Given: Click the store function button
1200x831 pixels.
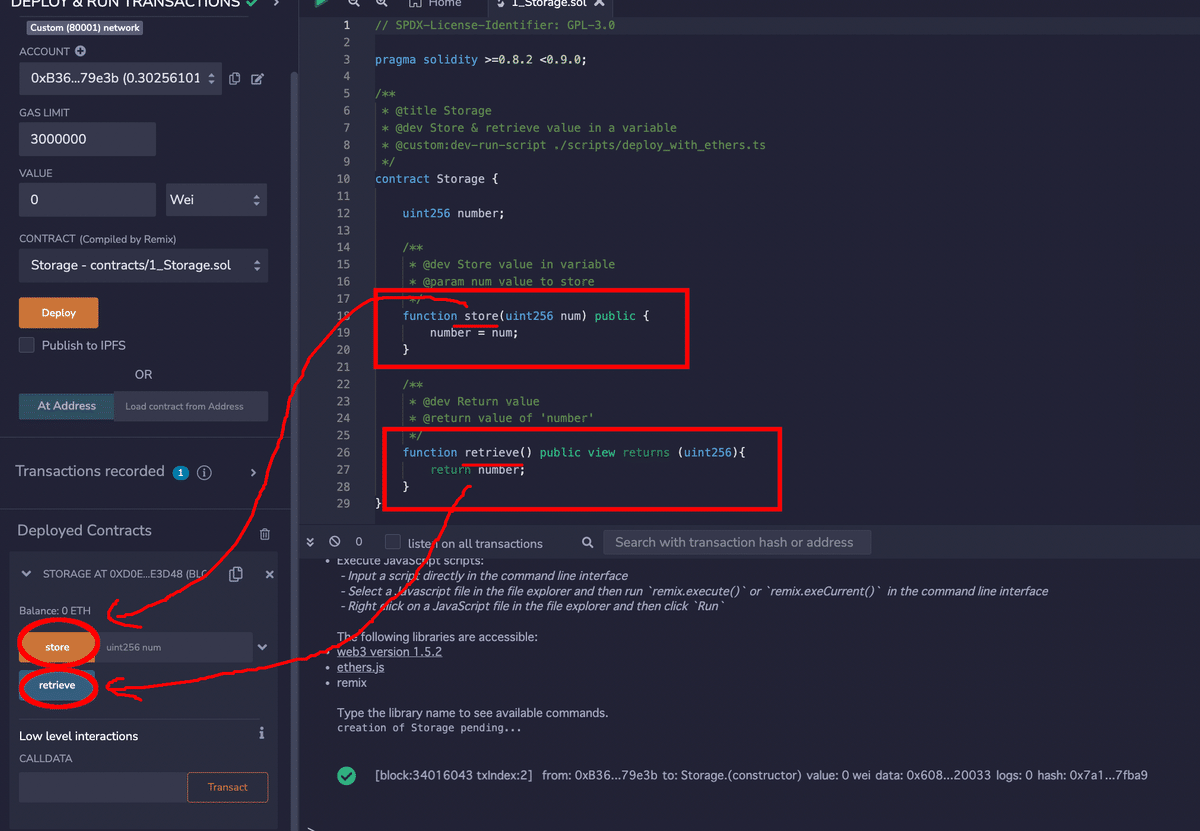Looking at the screenshot, I should click(57, 647).
